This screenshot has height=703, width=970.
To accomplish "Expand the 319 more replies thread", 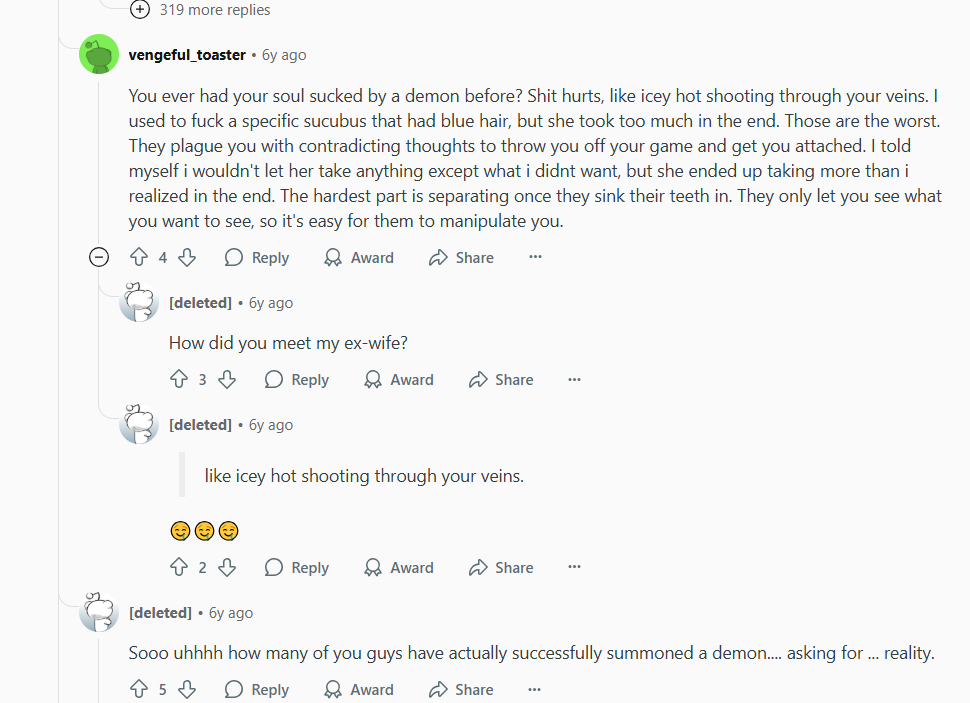I will [140, 10].
